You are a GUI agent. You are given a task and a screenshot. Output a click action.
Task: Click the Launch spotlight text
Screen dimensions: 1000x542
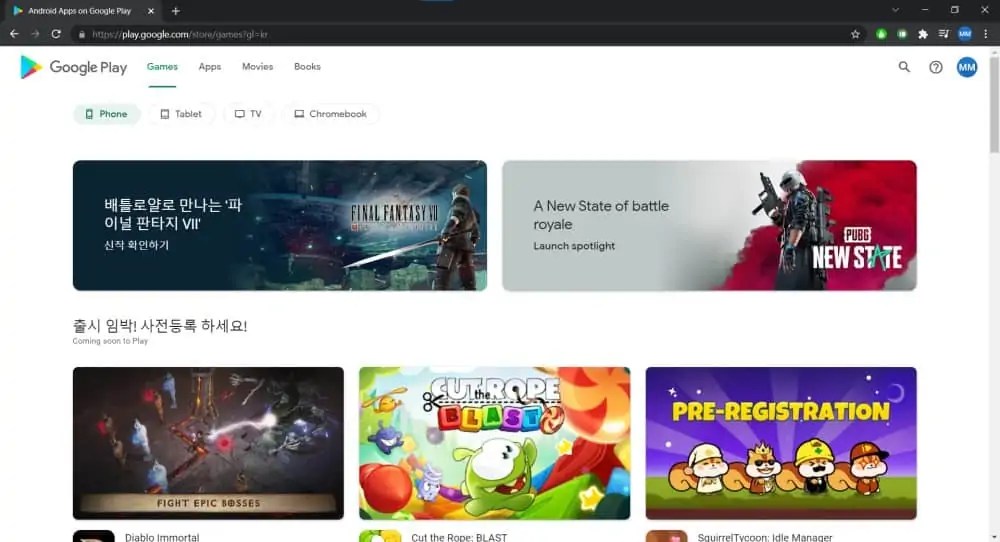[x=574, y=246]
